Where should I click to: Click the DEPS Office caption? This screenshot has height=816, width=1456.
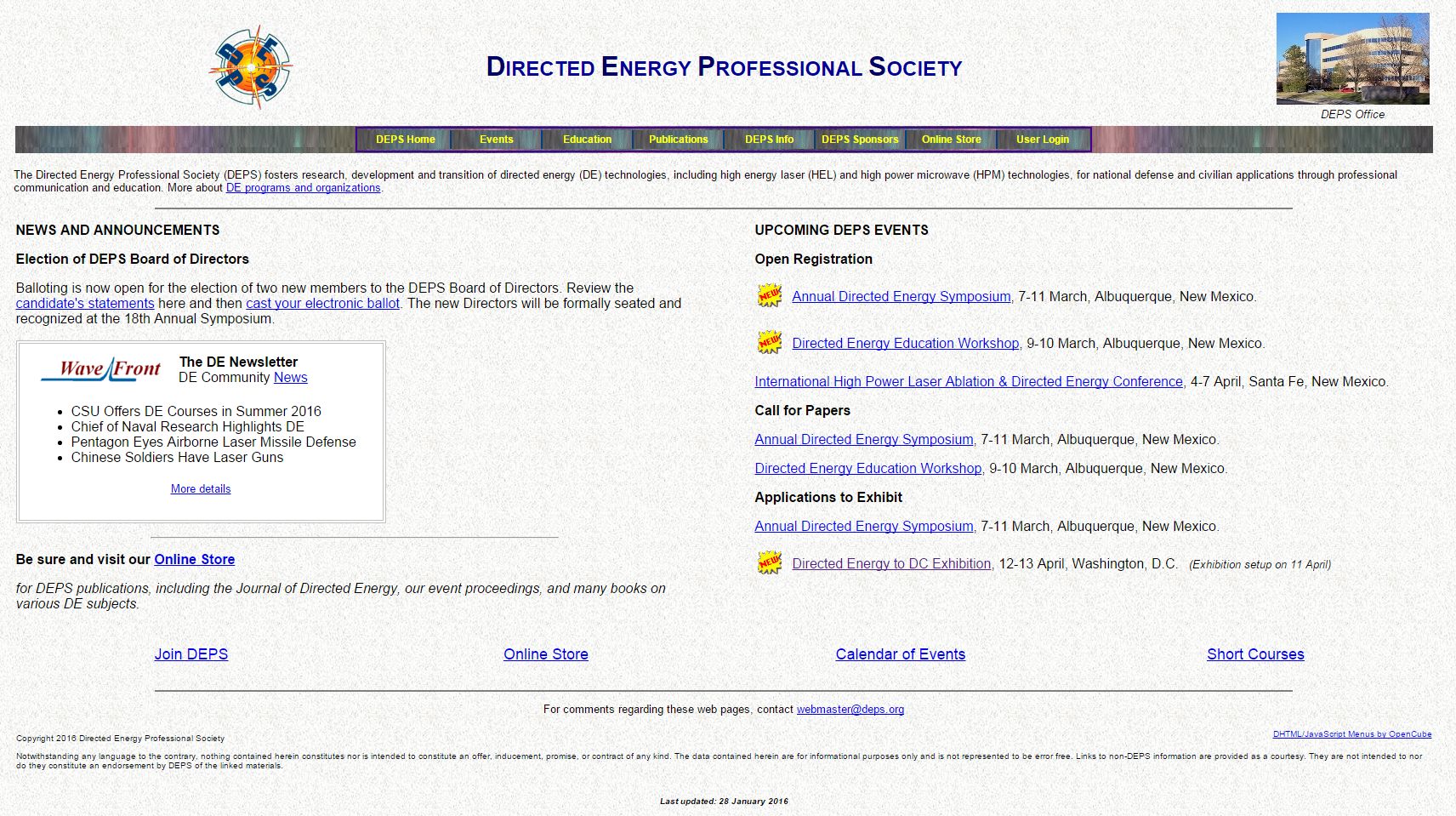click(1352, 115)
